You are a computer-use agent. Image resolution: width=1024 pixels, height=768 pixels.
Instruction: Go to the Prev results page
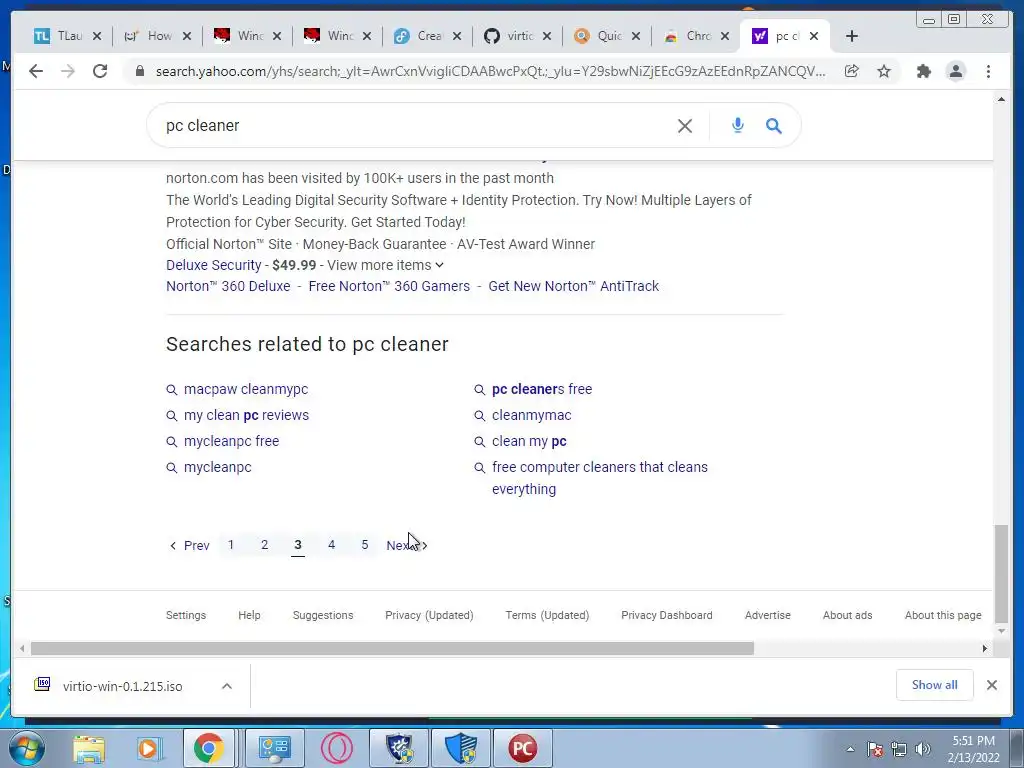click(189, 545)
